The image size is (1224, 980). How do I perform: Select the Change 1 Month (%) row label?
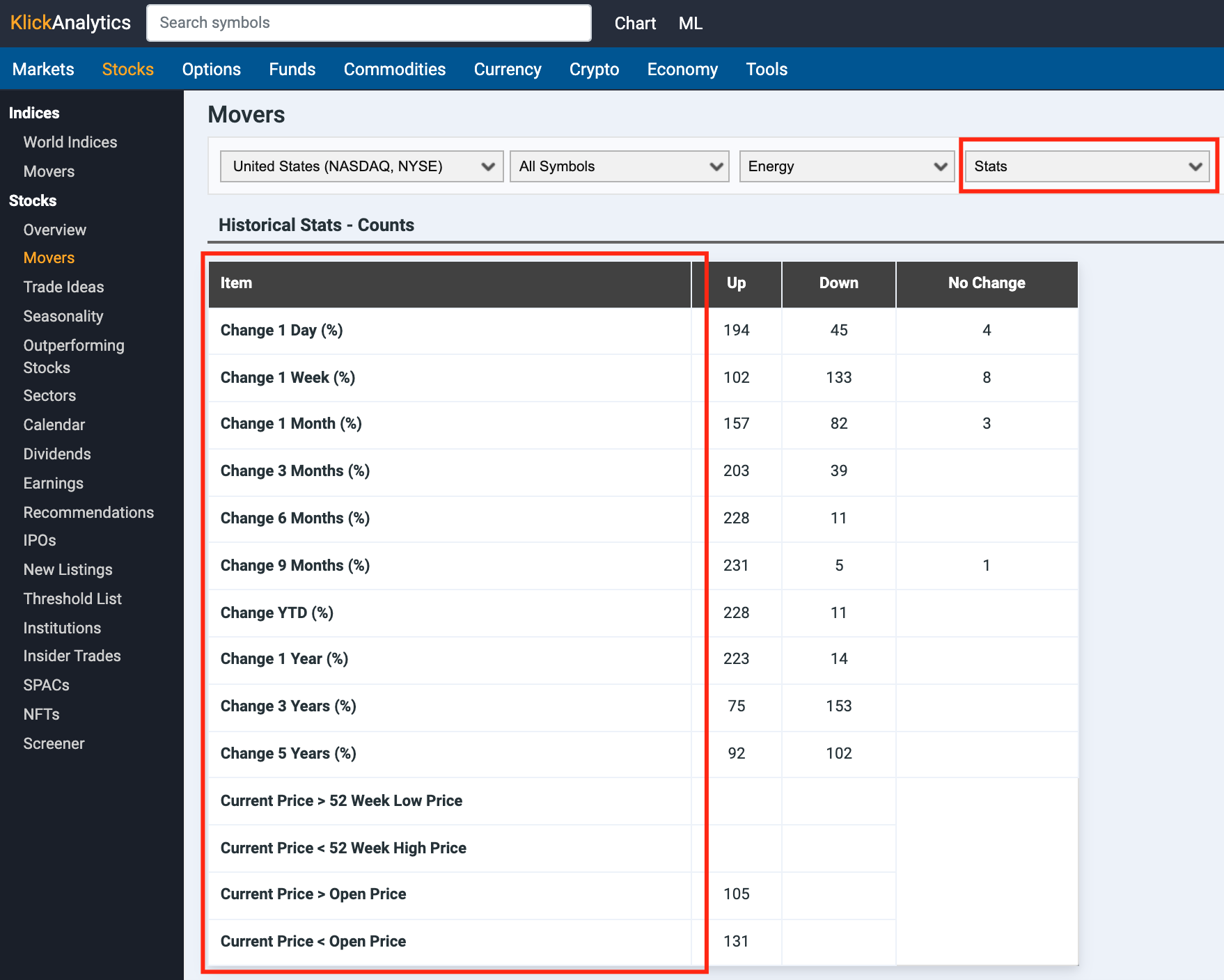291,424
